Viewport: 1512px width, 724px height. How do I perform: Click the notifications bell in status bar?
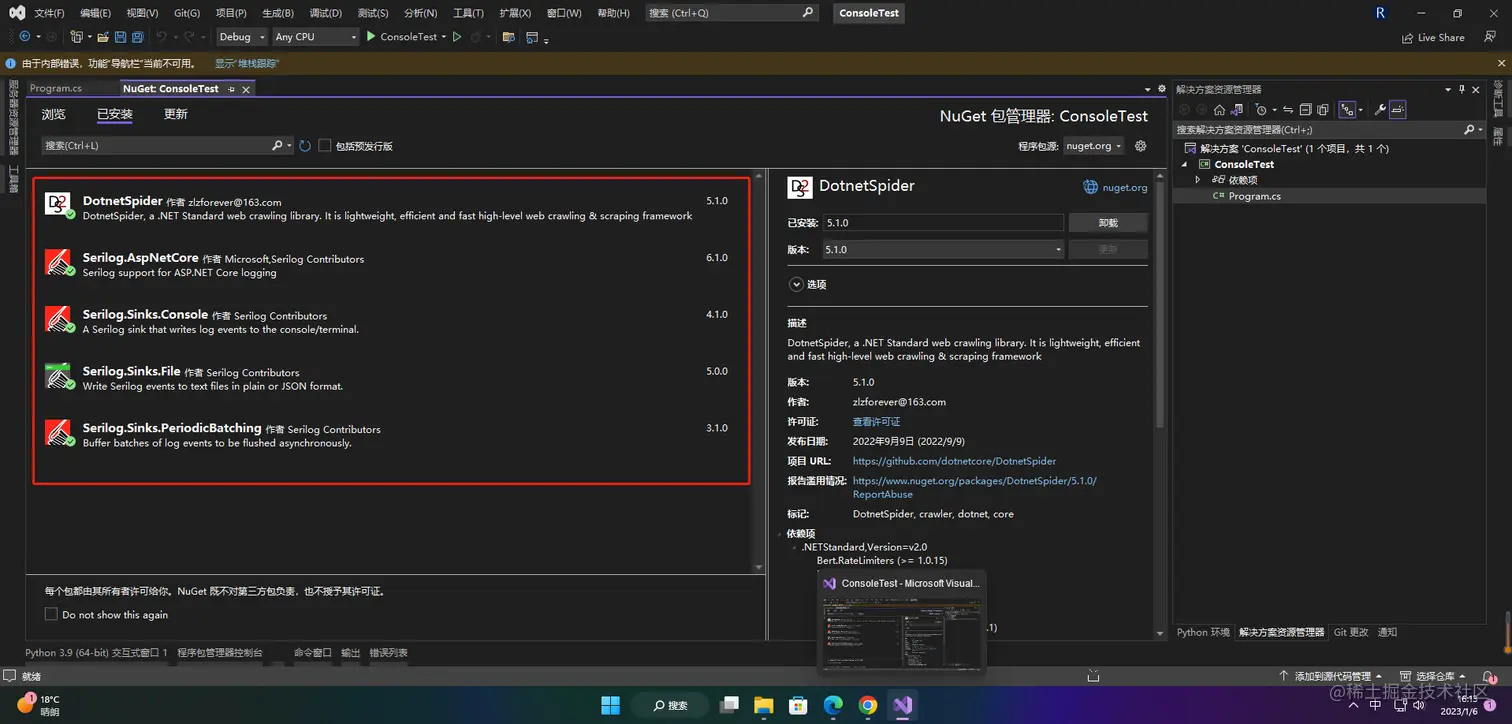pos(1488,677)
